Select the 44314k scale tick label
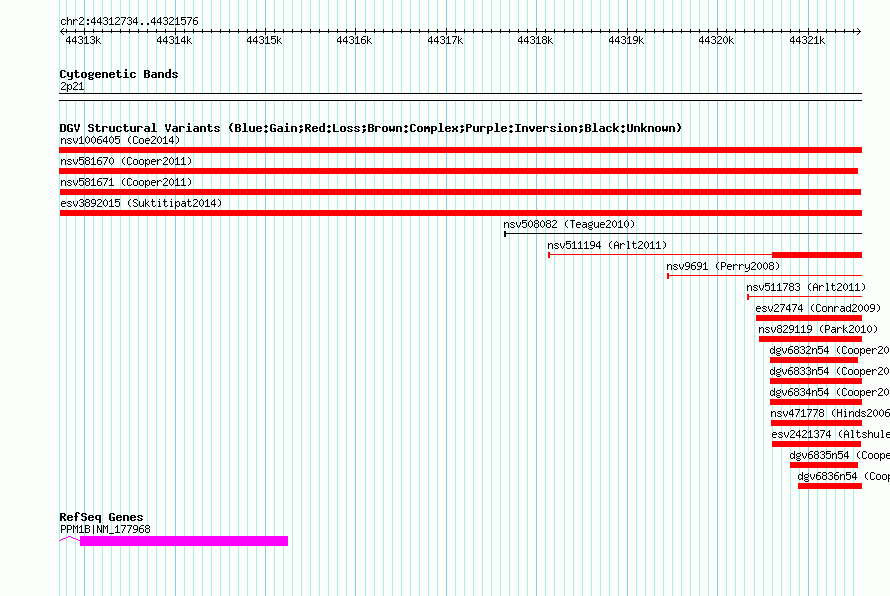This screenshot has width=890, height=596. [174, 40]
